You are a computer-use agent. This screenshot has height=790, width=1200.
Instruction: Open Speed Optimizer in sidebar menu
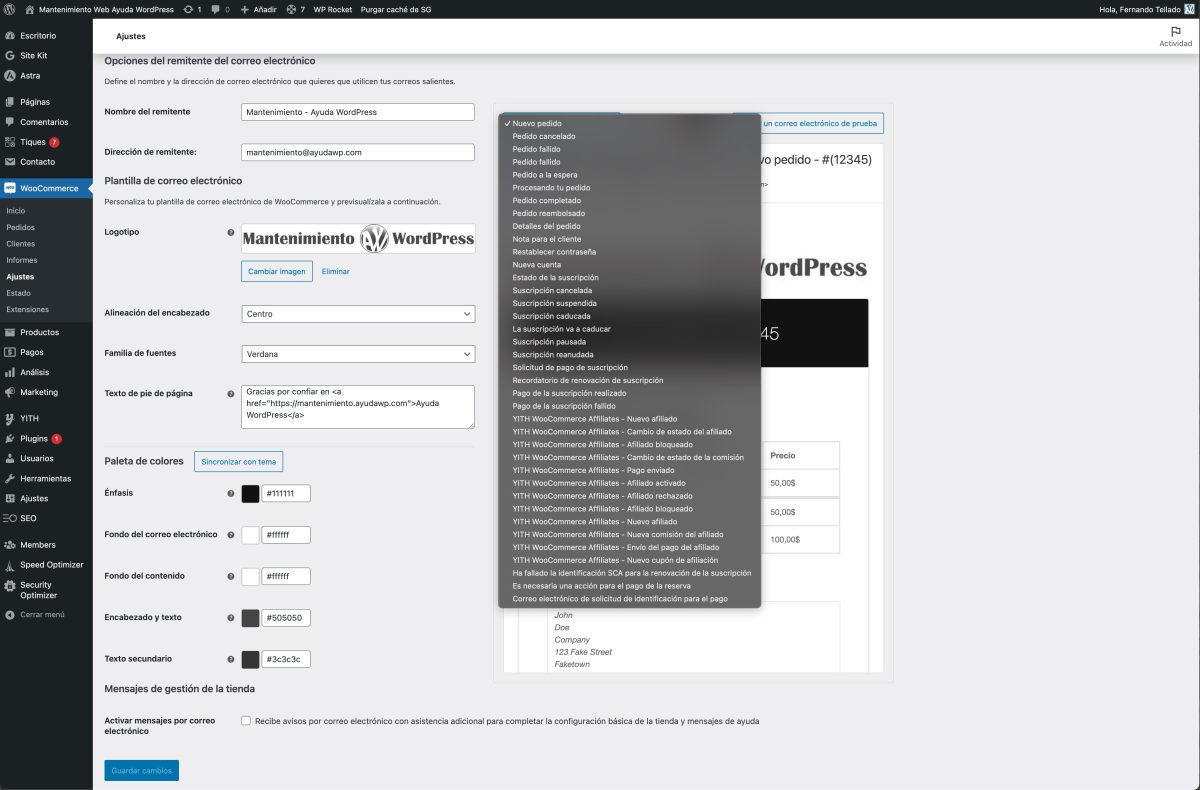(52, 565)
